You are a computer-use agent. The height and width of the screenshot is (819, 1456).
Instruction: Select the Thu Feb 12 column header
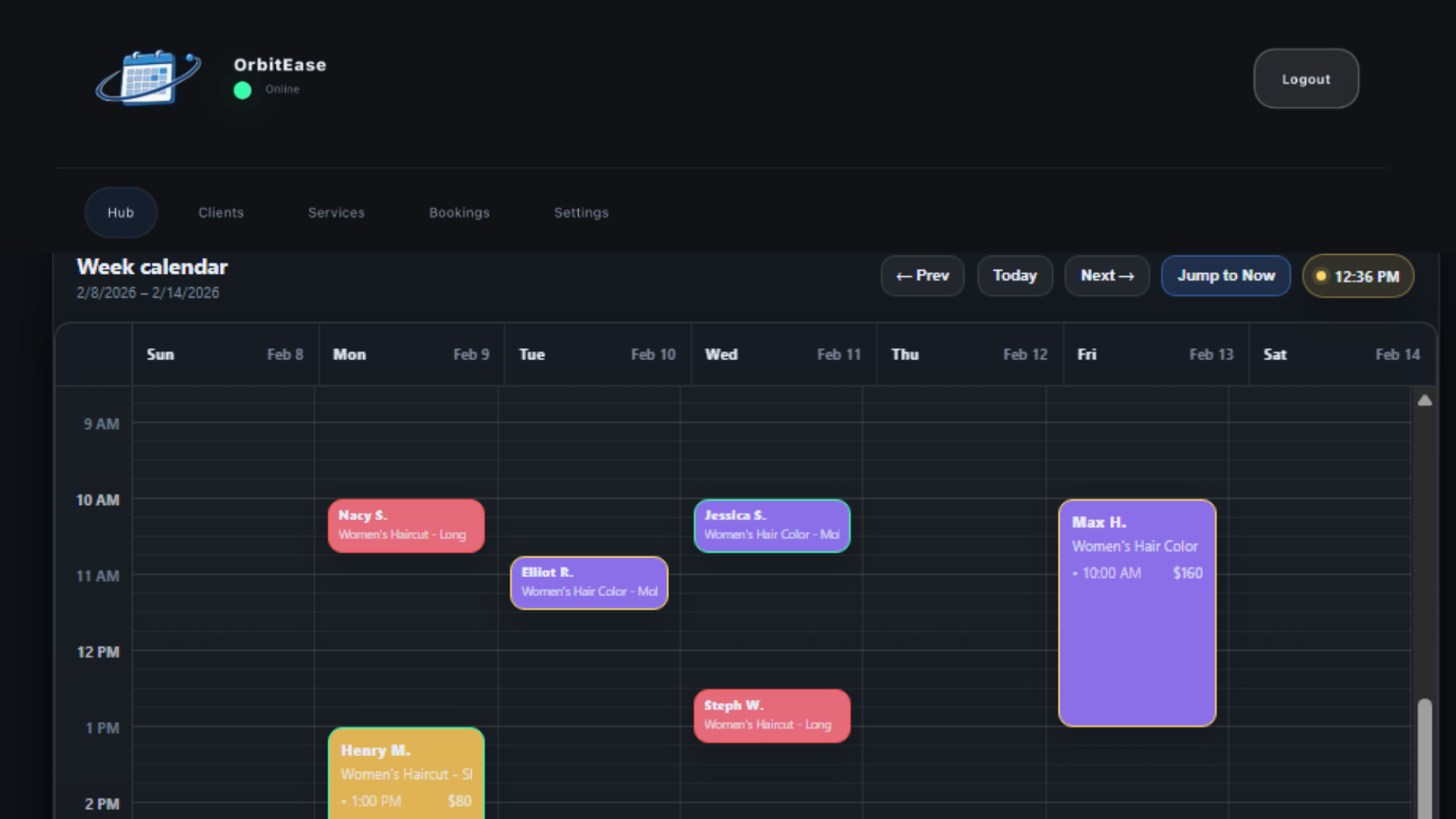coord(970,355)
